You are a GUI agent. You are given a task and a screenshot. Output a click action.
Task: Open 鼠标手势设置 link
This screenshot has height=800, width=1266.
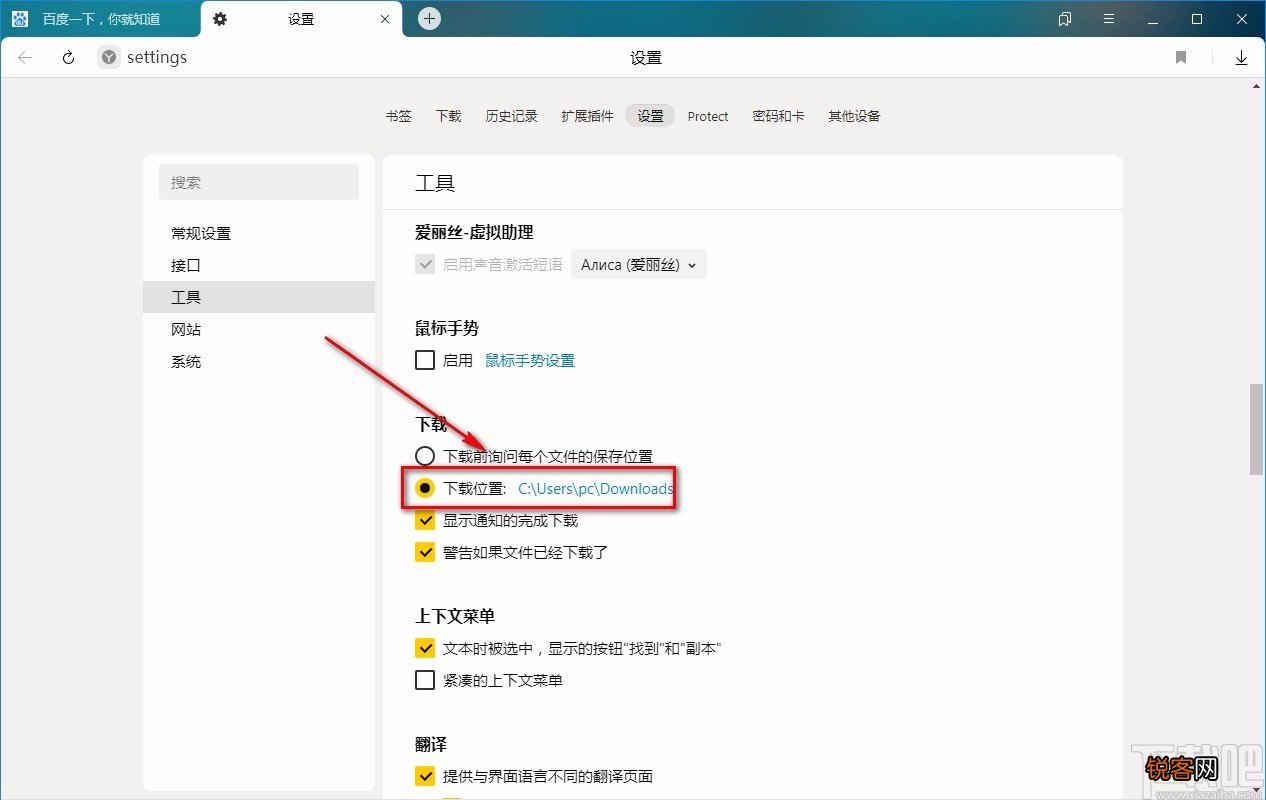click(530, 360)
